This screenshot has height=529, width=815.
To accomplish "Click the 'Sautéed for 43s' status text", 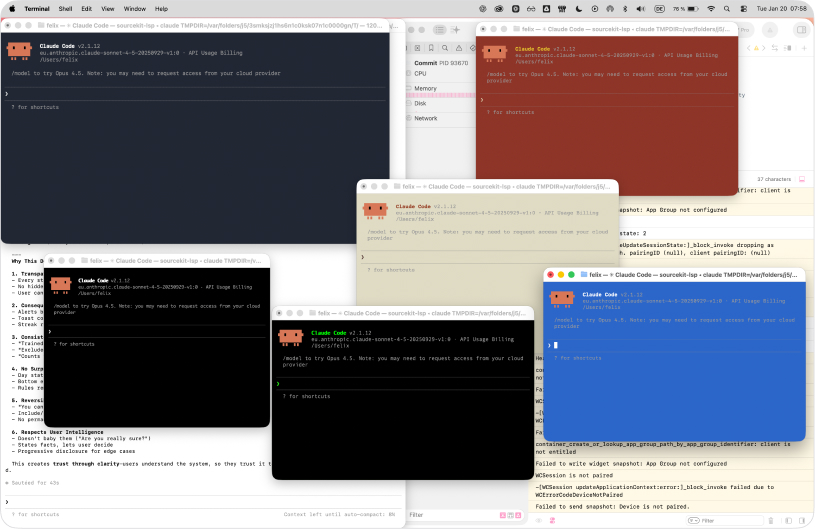I will (x=36, y=483).
